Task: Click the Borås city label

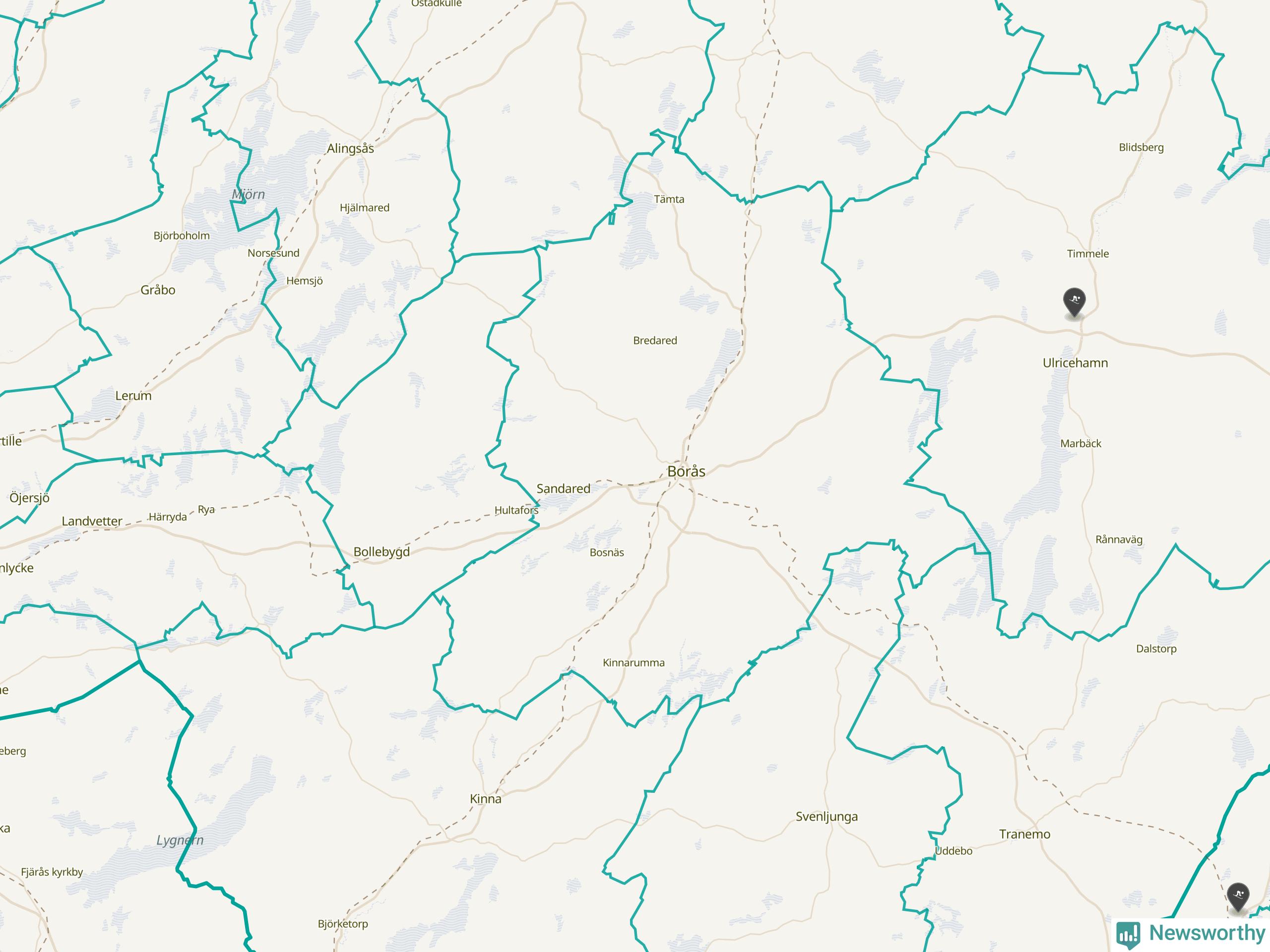Action: click(686, 471)
